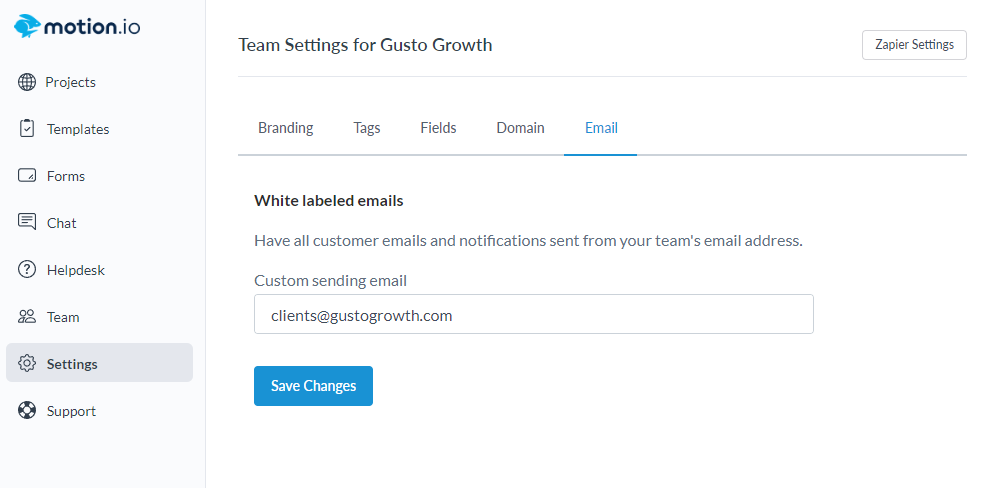This screenshot has width=997, height=488.
Task: Open Support via the lifebuoy icon
Action: tap(27, 411)
